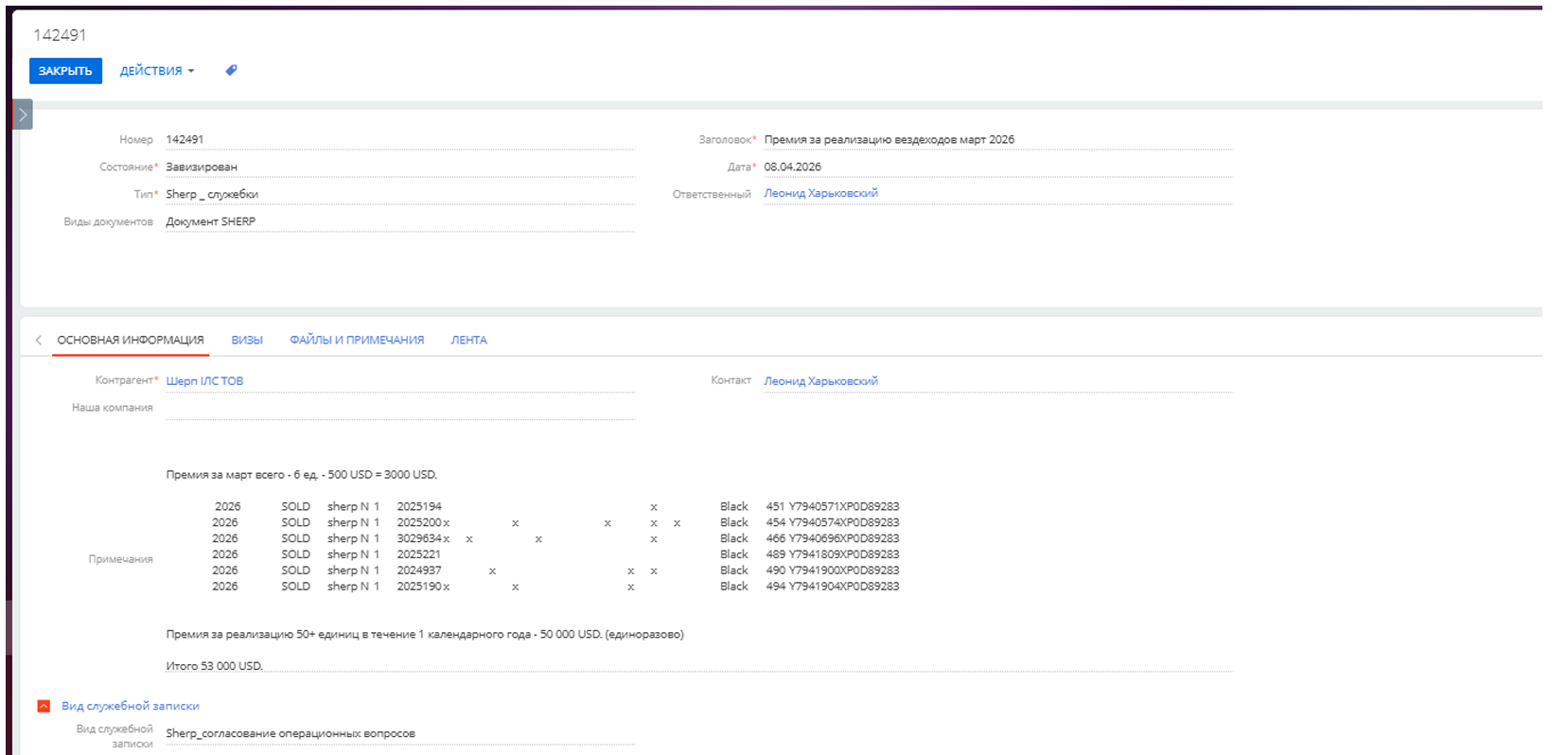The image size is (1568, 755).
Task: Click the number 2025194 in the notes
Action: pyautogui.click(x=419, y=507)
